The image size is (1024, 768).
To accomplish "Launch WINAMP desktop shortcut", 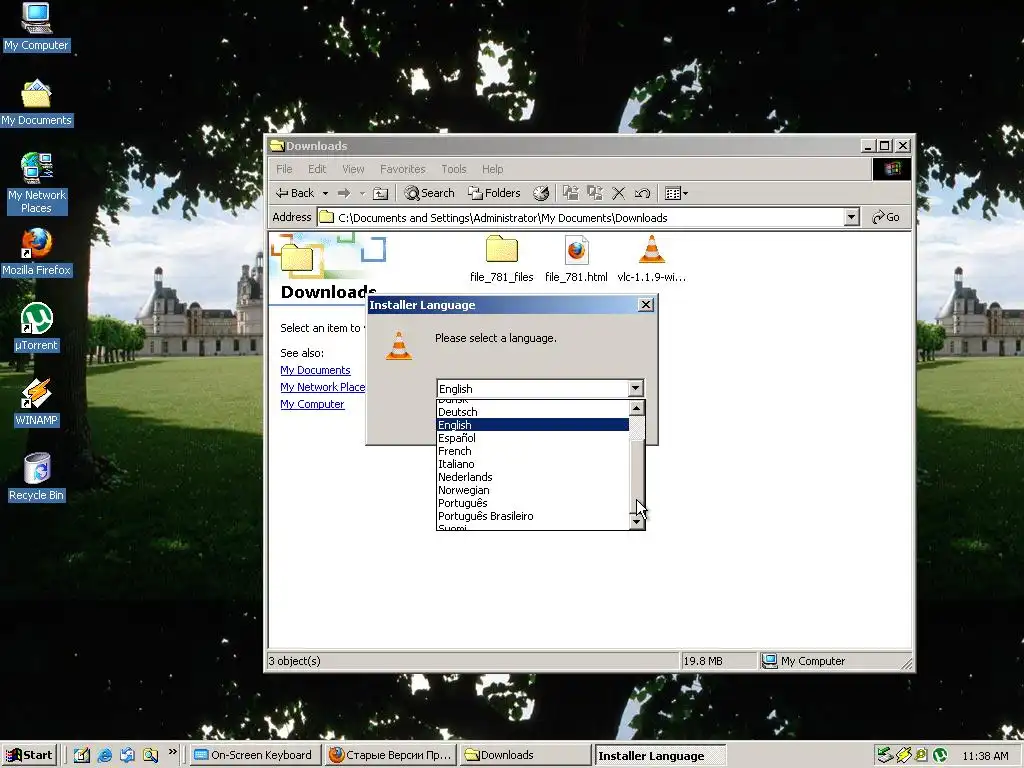I will [x=36, y=402].
